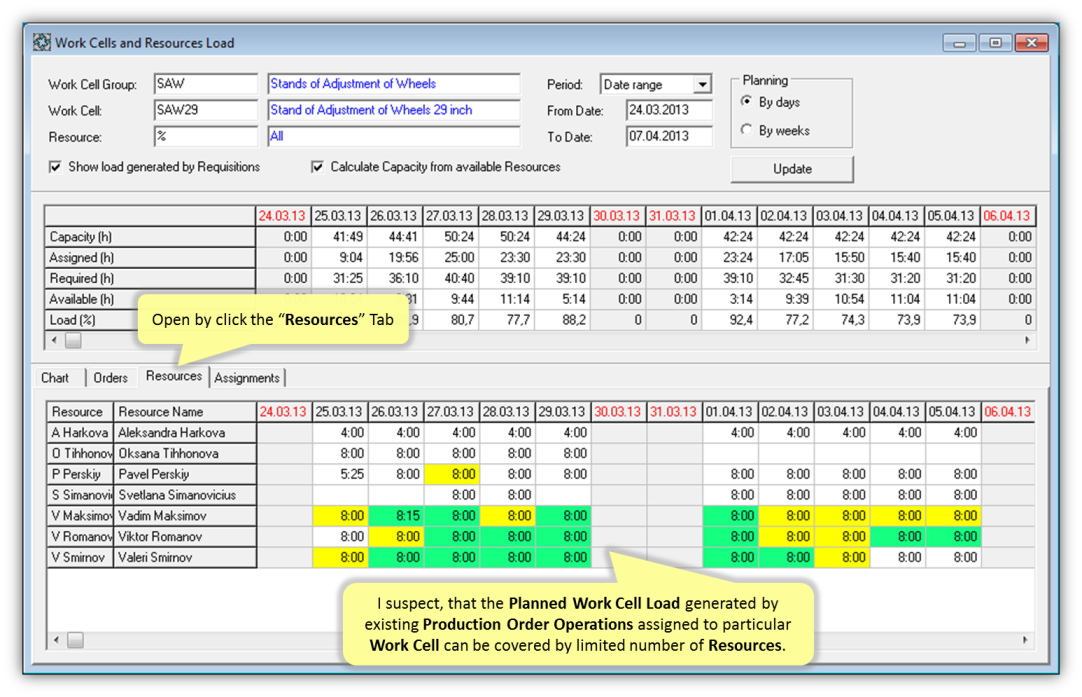Click the application icon in the title bar
Image resolution: width=1082 pixels, height=697 pixels.
41,42
